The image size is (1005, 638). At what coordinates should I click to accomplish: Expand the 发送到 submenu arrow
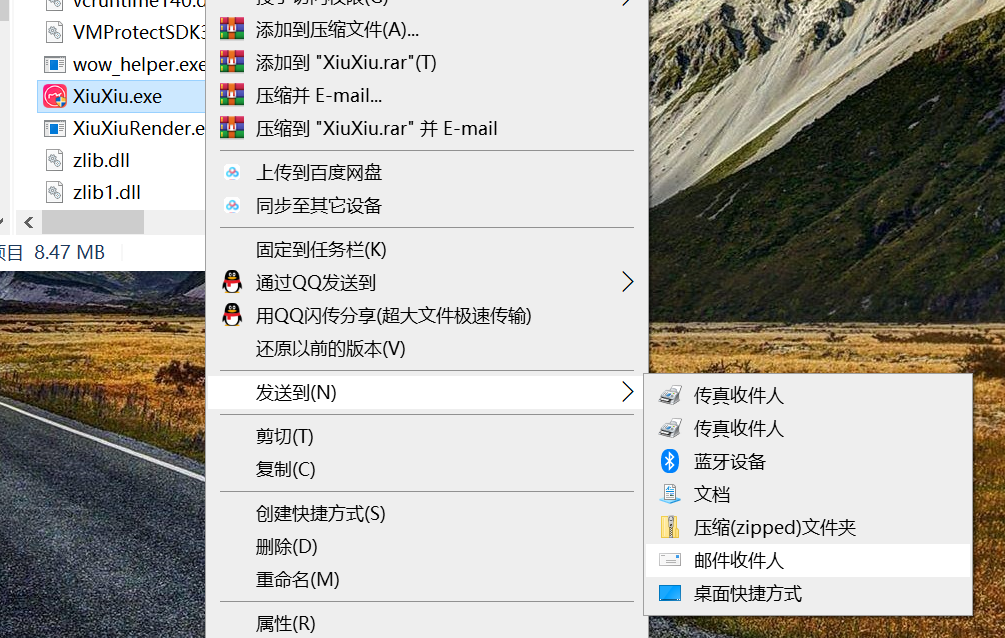click(628, 393)
